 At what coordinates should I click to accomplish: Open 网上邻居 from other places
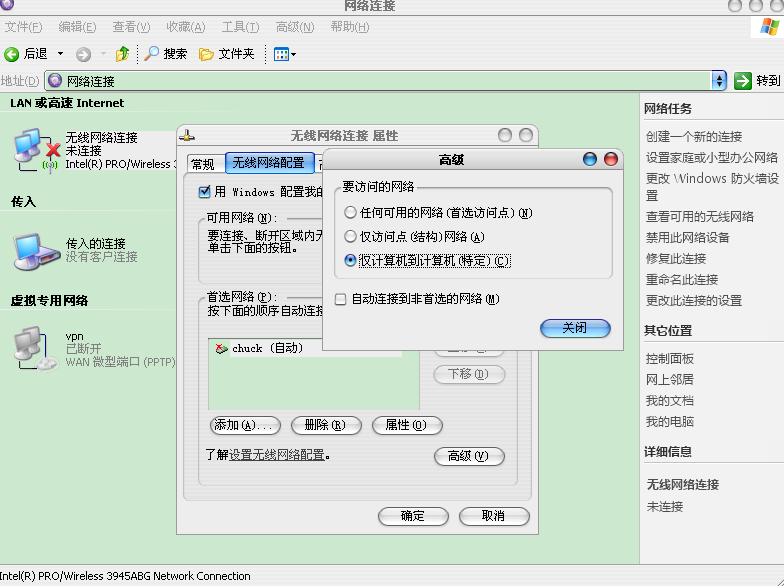670,380
